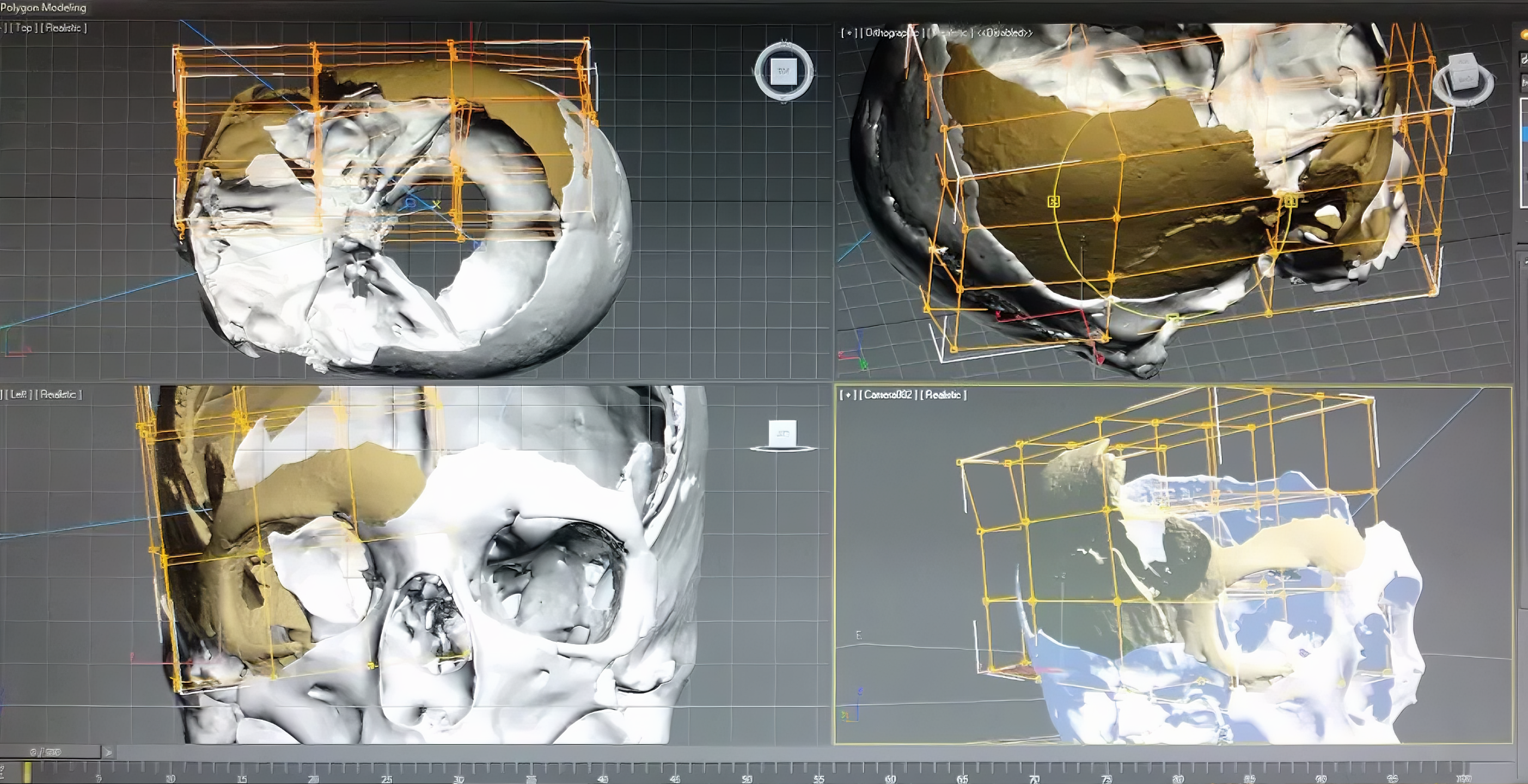
Task: Click the ViewCube in the Top viewport
Action: [784, 71]
